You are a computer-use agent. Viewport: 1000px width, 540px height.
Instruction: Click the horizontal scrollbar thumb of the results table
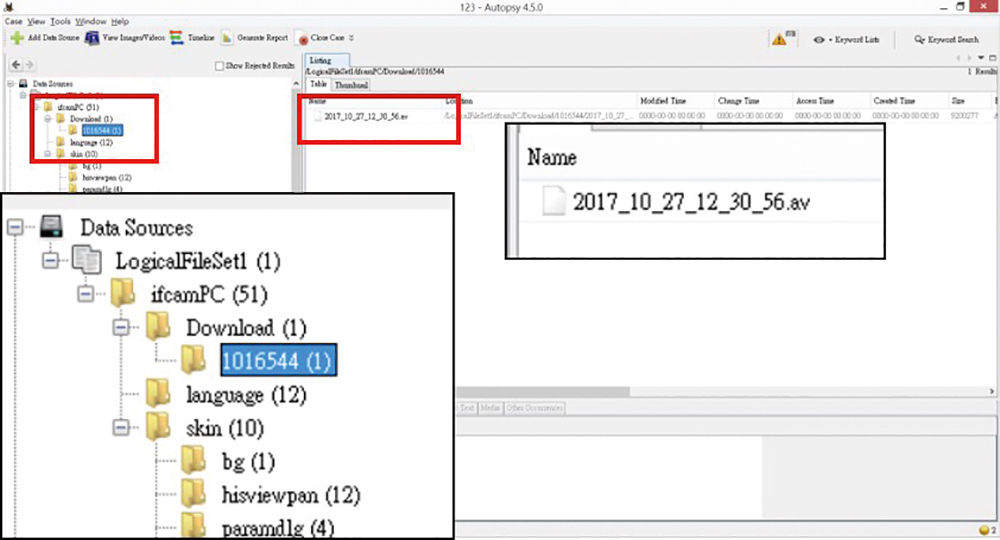pos(543,391)
